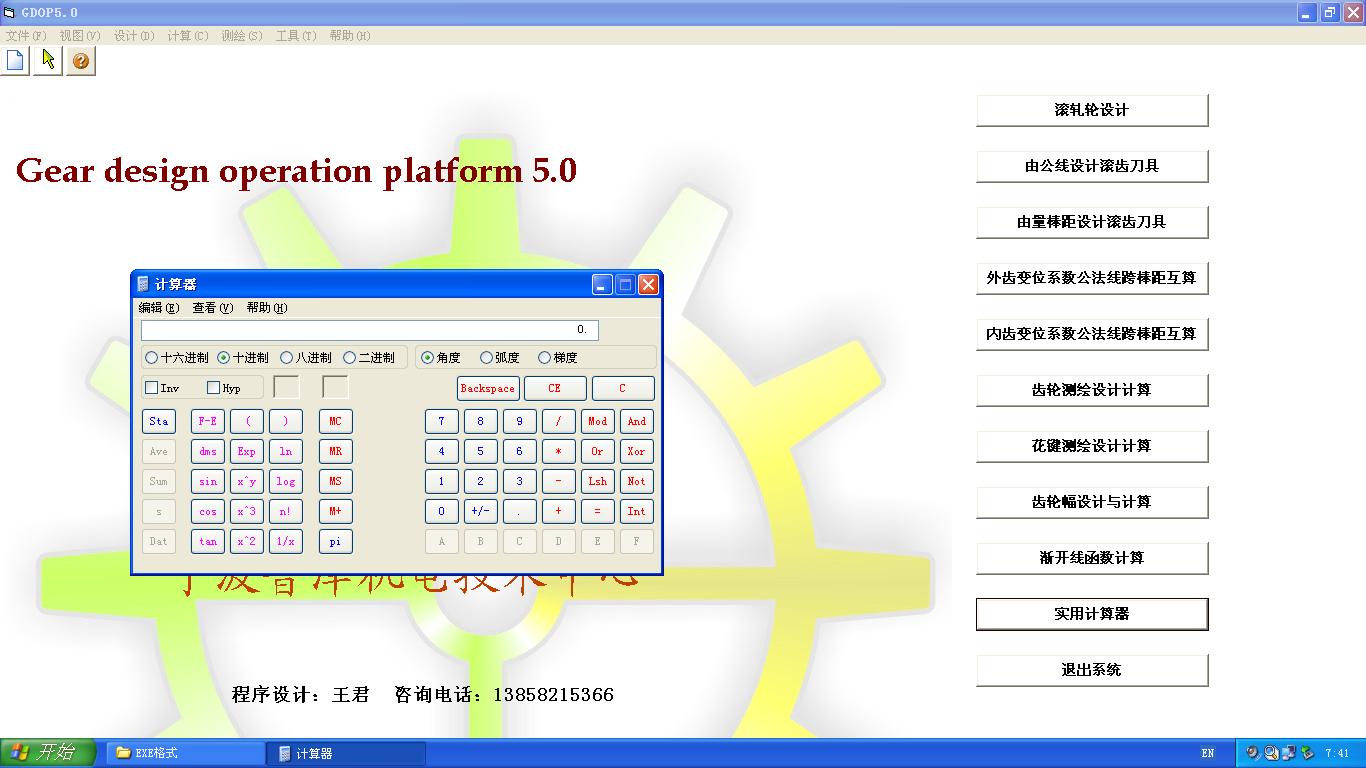
Task: Click the n! factorial button
Action: tap(286, 511)
